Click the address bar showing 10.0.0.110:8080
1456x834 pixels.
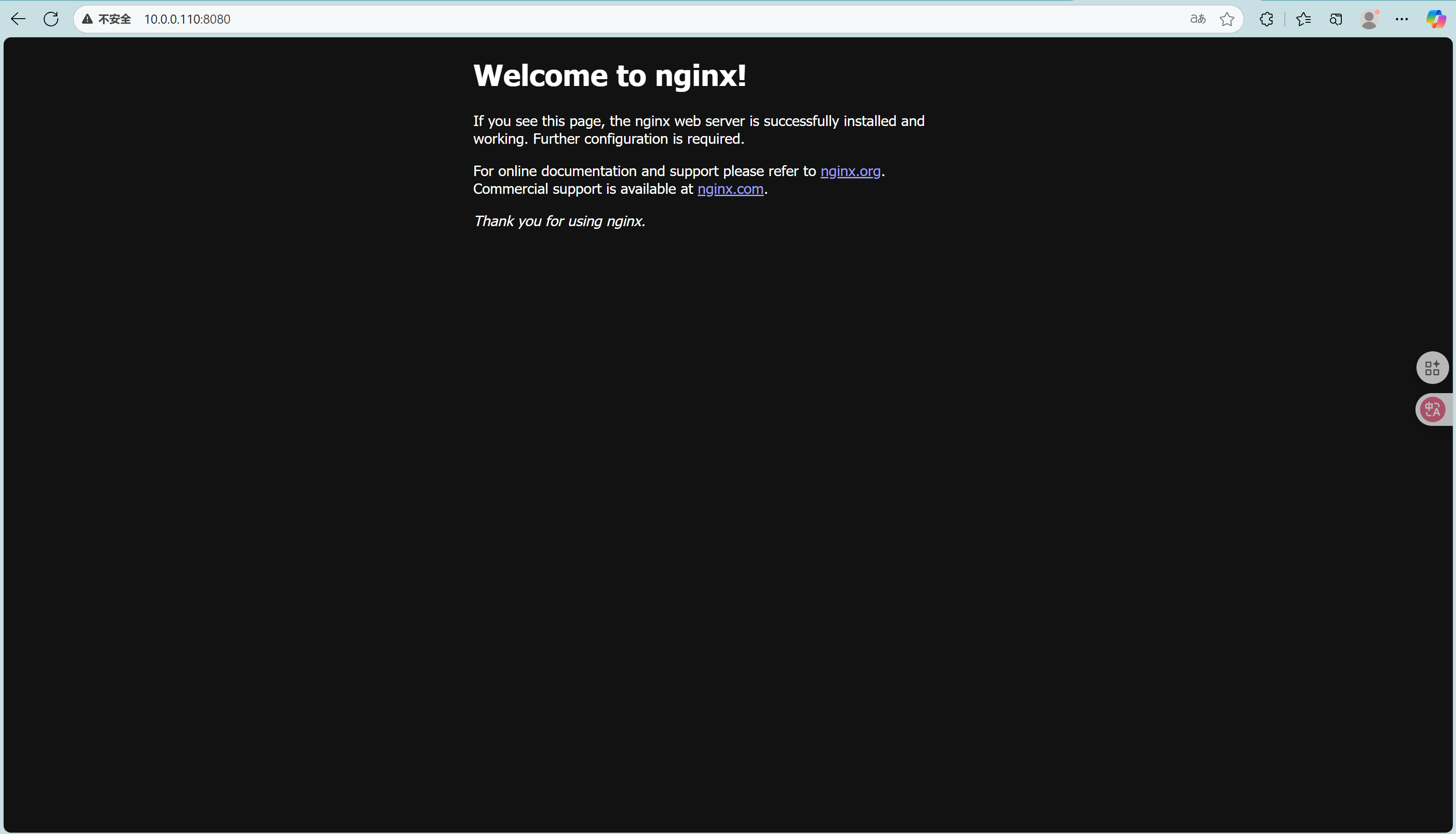[658, 19]
